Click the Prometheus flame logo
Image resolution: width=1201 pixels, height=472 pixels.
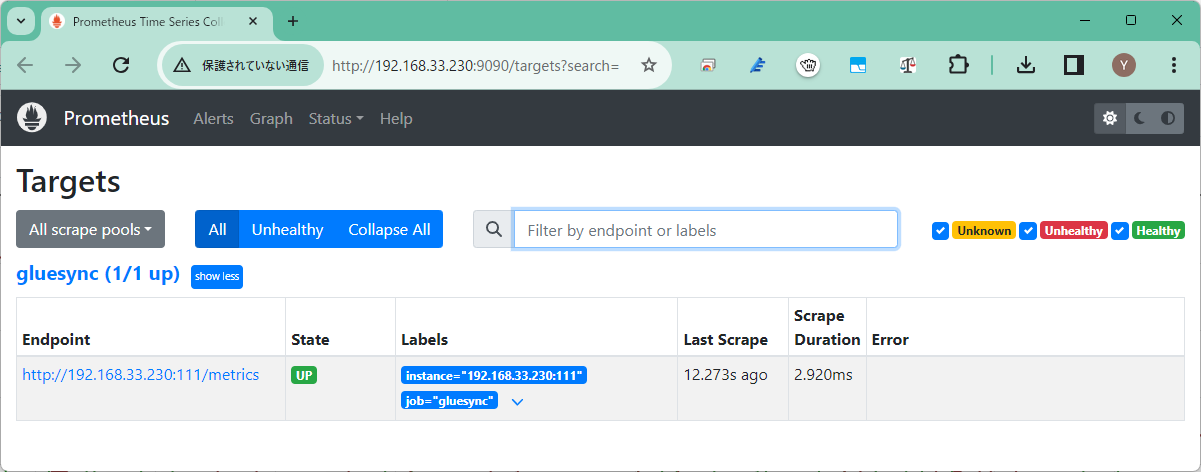32,118
